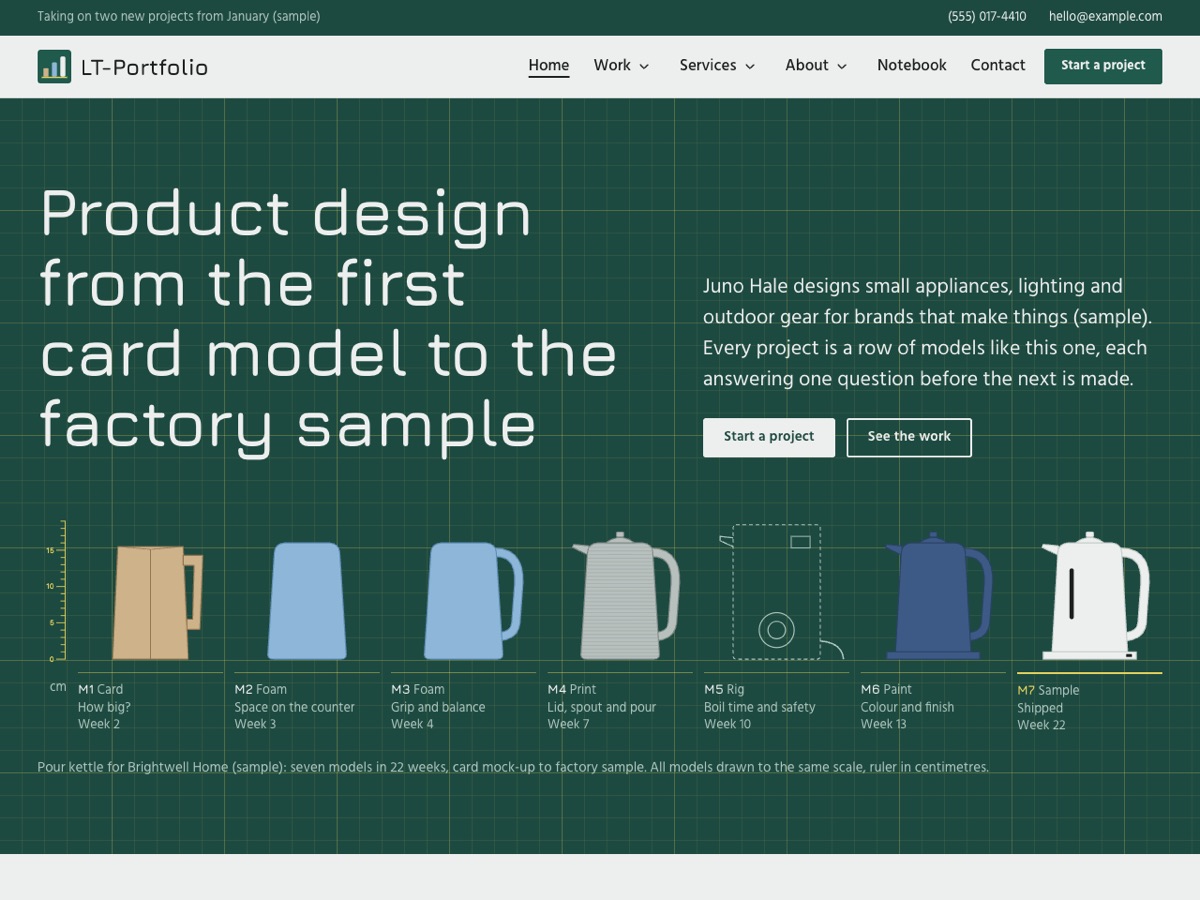Click the 'Week 13' text
This screenshot has height=900, width=1200.
[x=884, y=724]
